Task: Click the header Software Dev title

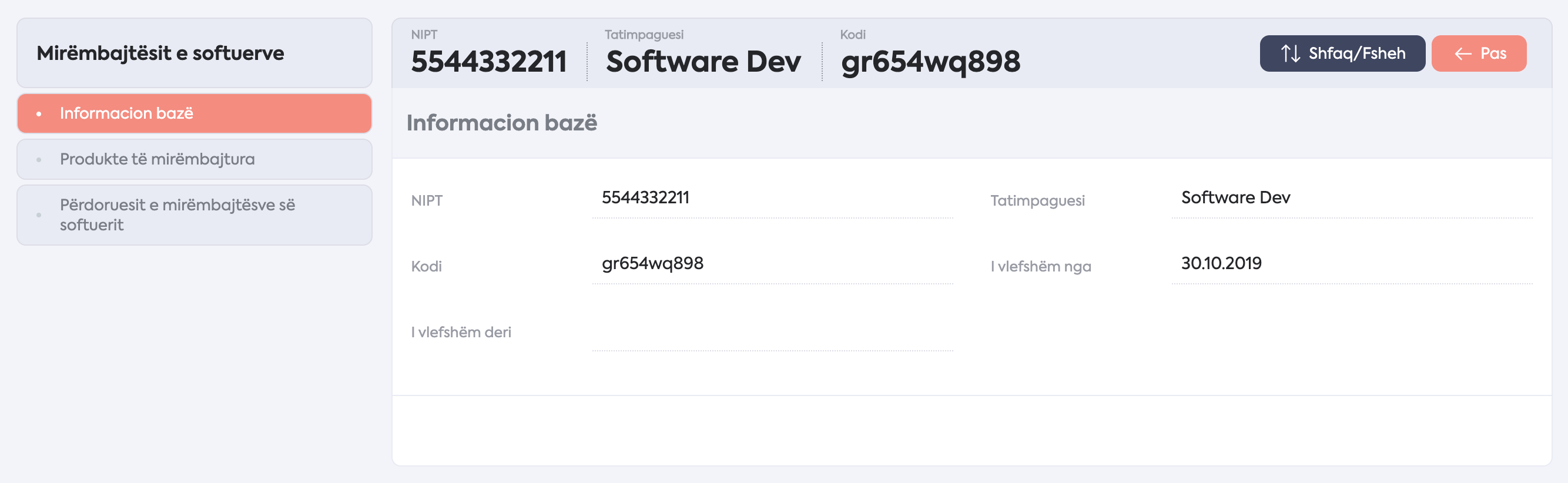Action: [703, 62]
